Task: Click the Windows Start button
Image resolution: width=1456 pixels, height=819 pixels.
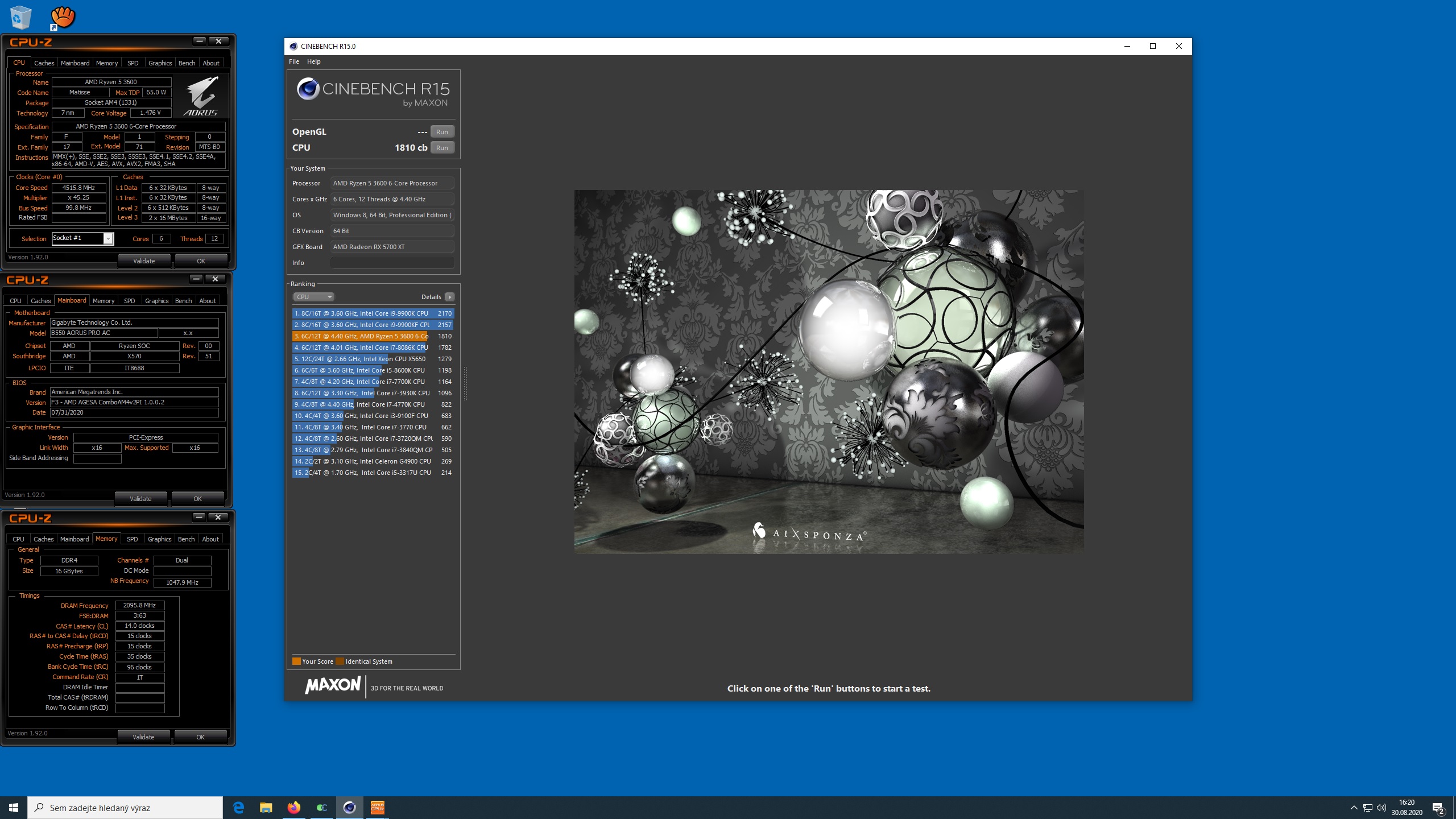Action: coord(14,807)
